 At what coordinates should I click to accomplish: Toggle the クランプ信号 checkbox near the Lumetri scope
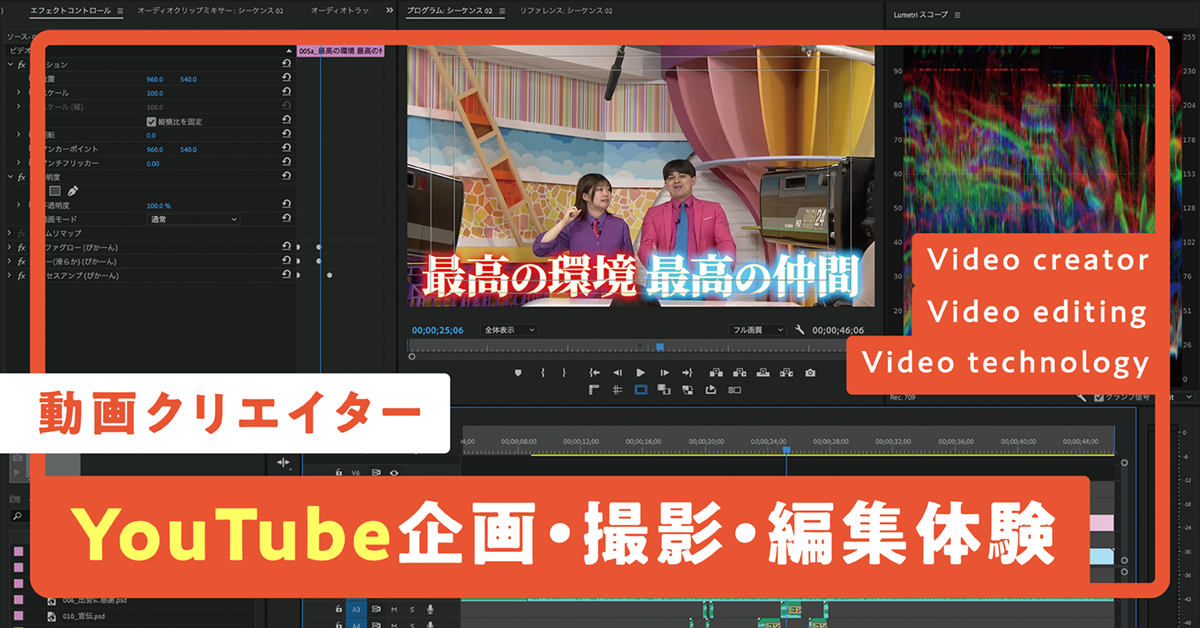(1100, 397)
